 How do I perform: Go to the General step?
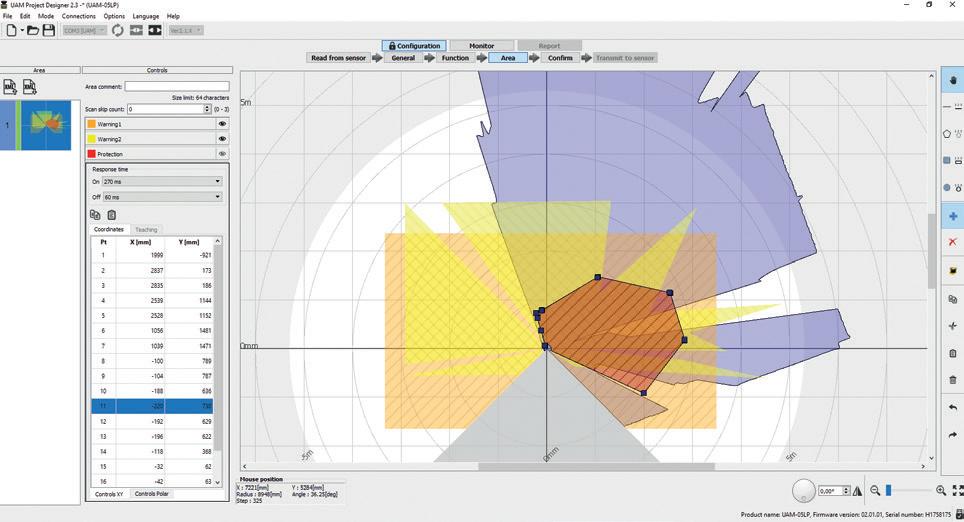click(x=403, y=58)
